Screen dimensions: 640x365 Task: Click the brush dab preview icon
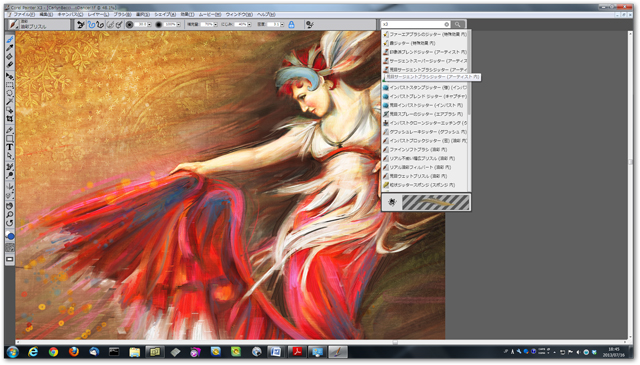392,202
